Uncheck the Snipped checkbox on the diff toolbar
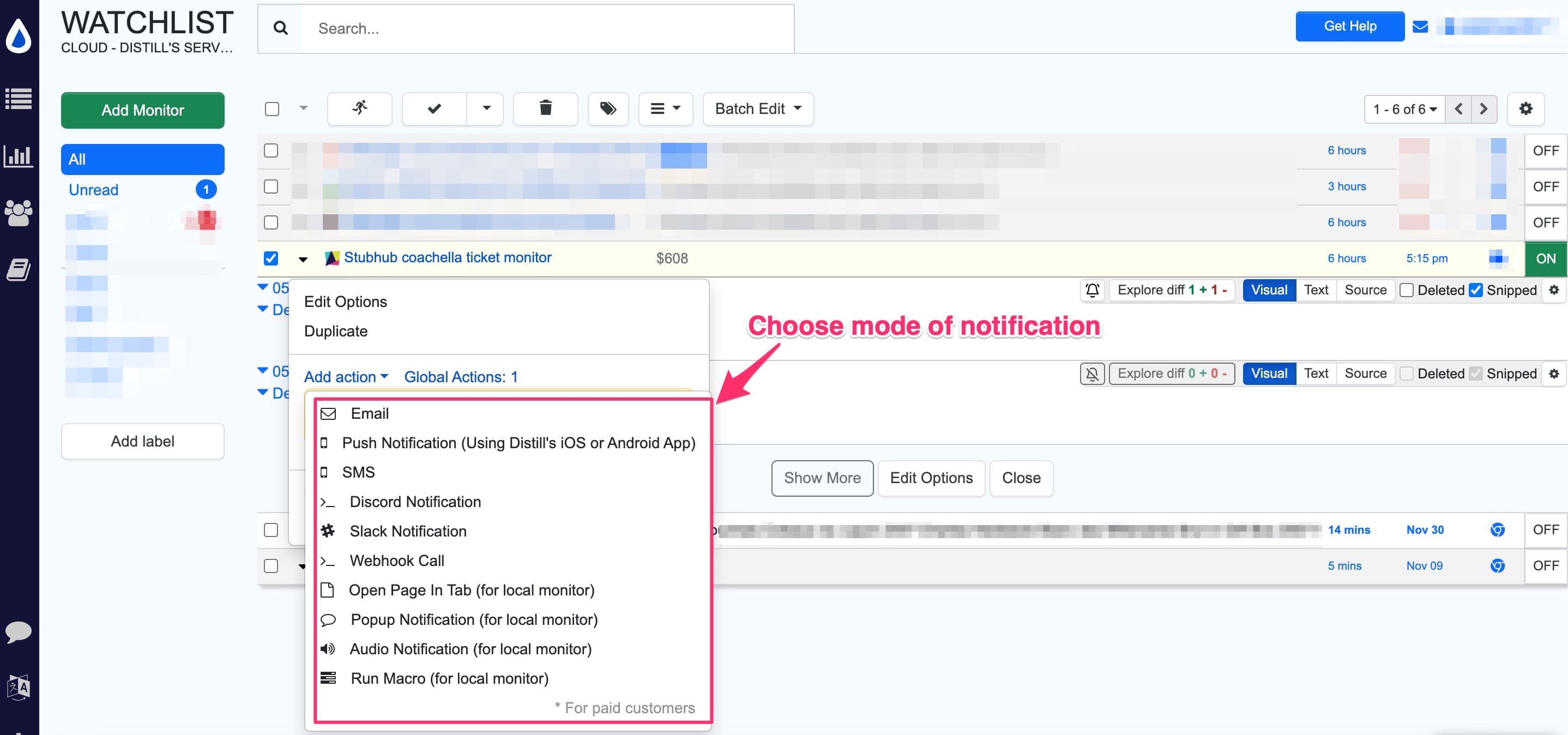The width and height of the screenshot is (1568, 735). [1475, 291]
